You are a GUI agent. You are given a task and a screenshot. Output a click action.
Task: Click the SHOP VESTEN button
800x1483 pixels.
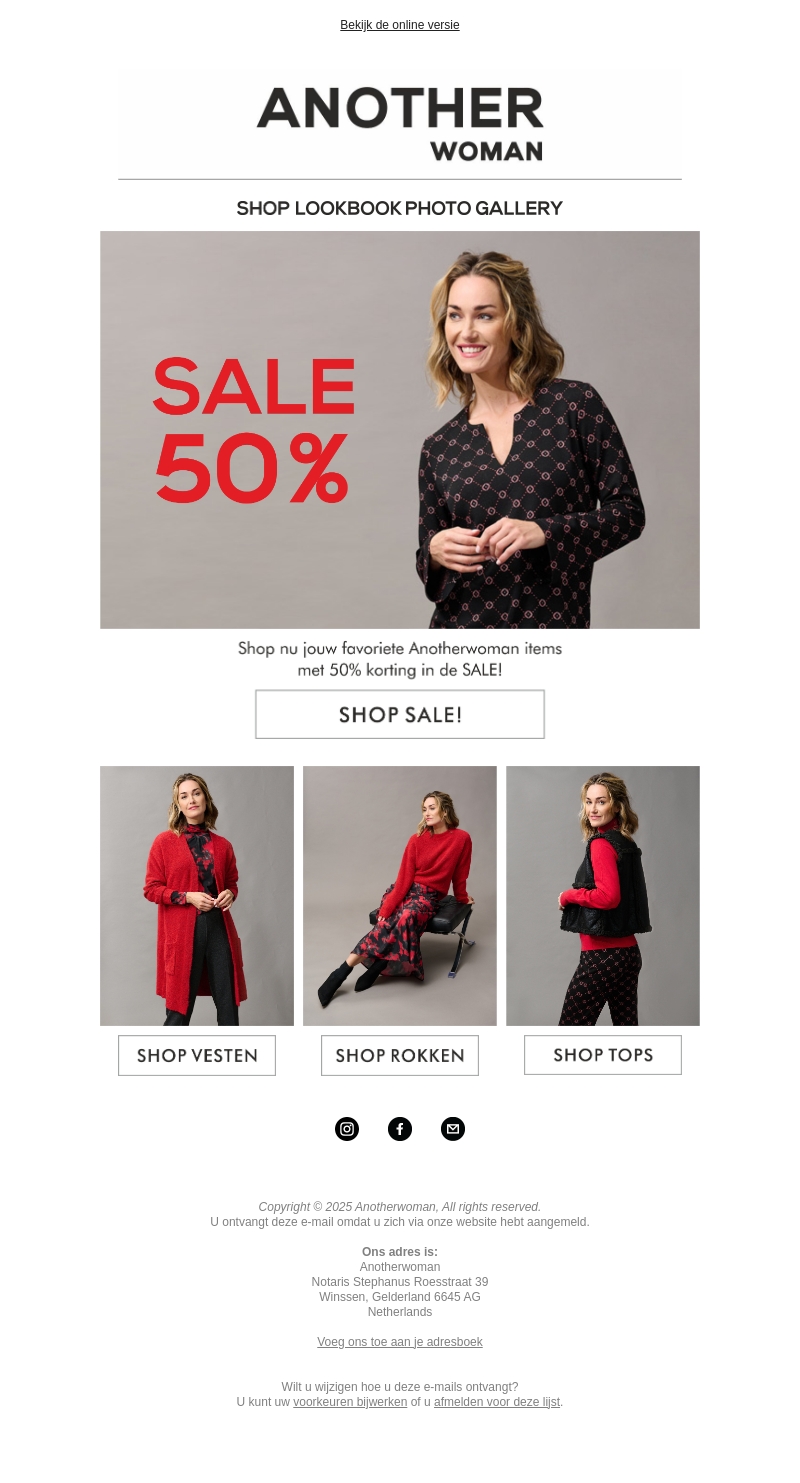tap(197, 1055)
